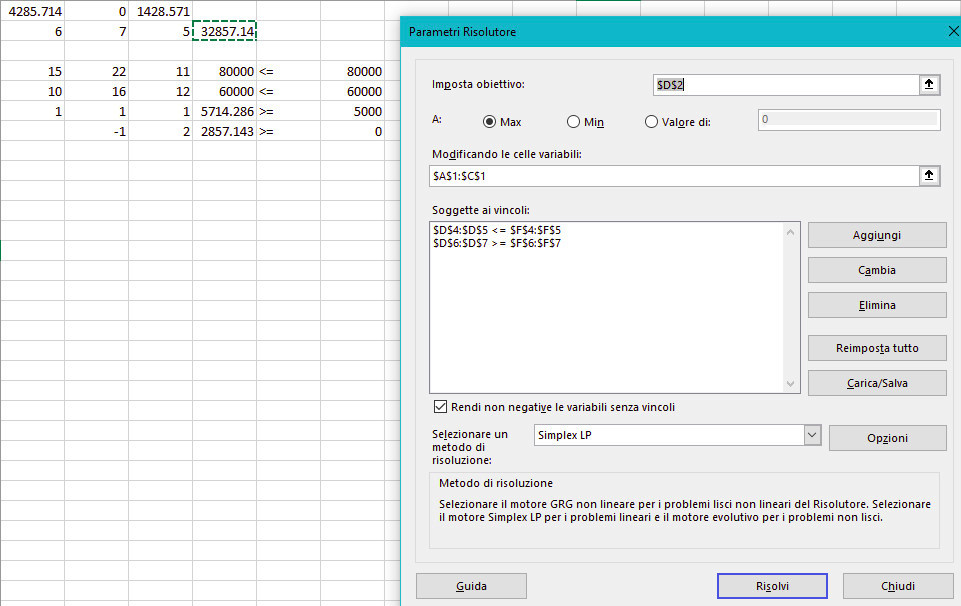The image size is (961, 606).
Task: Select cell with coefficient 15
Action: click(x=32, y=72)
